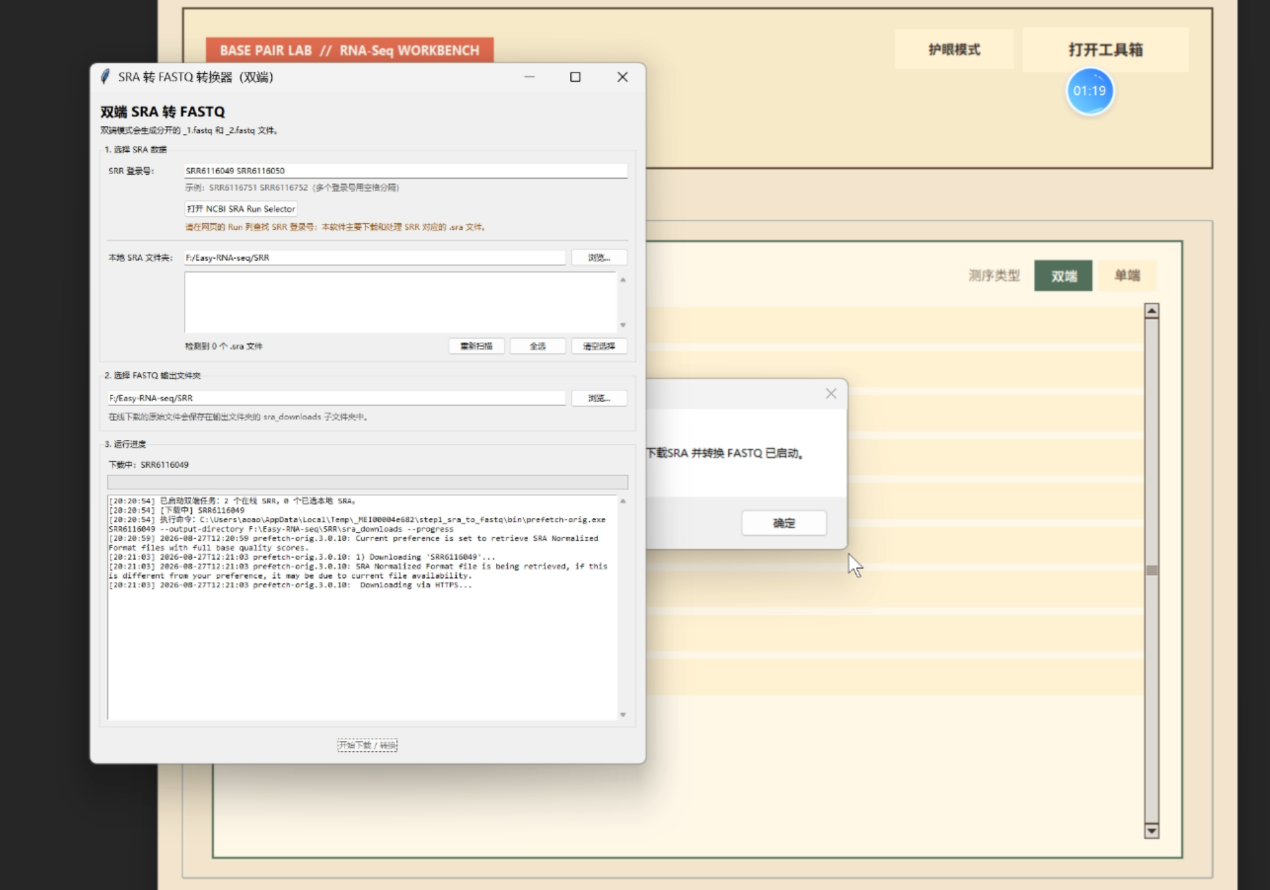This screenshot has height=890, width=1270.
Task: Open NCBI SRA Run Selector
Action: pyautogui.click(x=241, y=209)
